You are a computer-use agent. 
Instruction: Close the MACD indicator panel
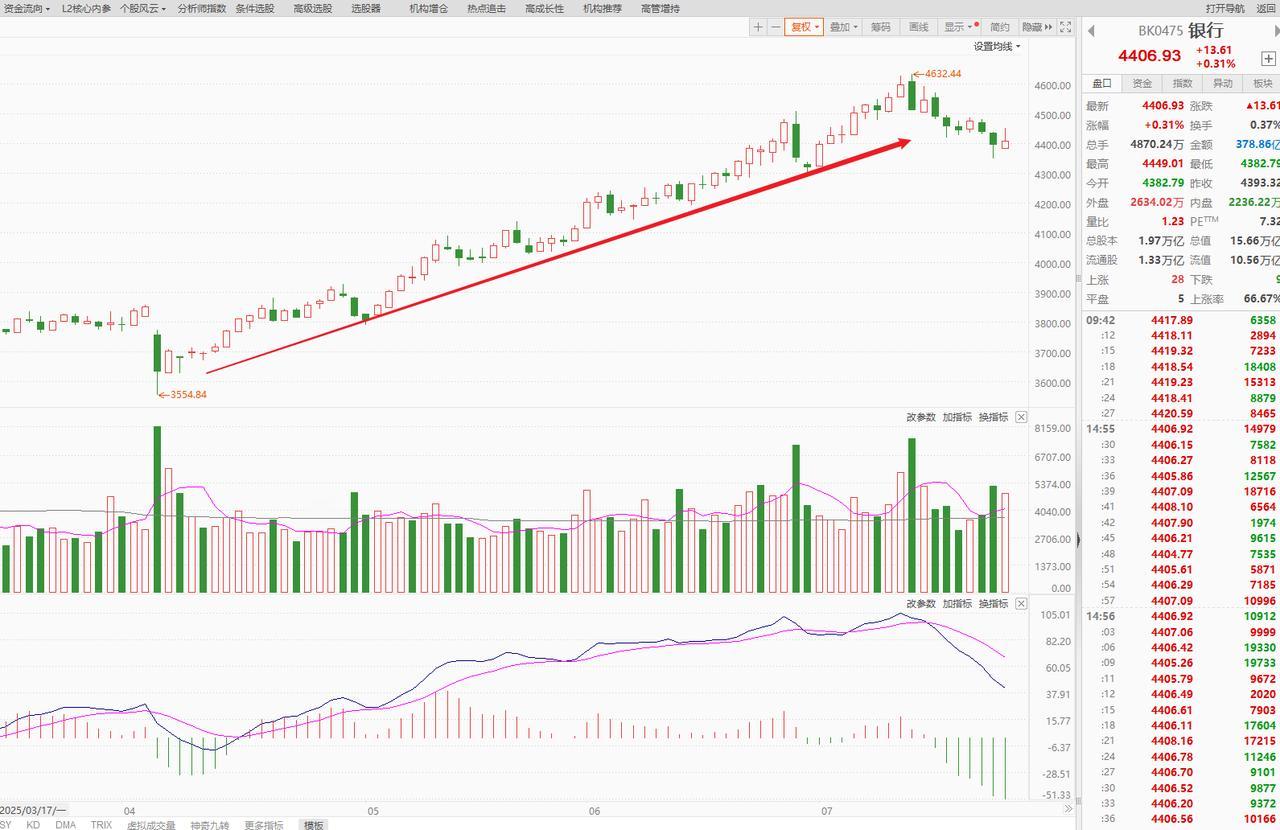point(1021,604)
